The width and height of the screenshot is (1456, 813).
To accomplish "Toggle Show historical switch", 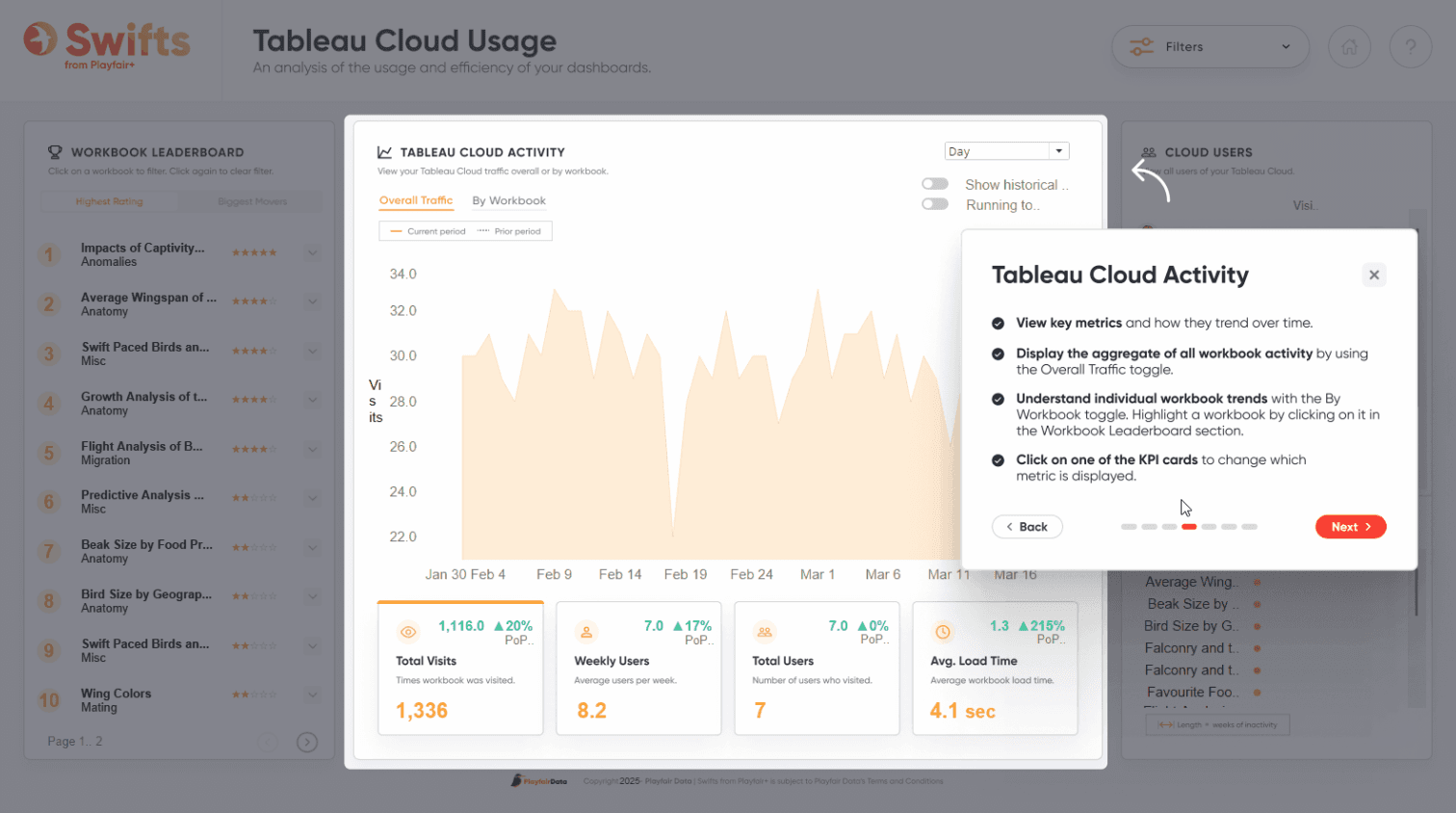I will coord(935,184).
